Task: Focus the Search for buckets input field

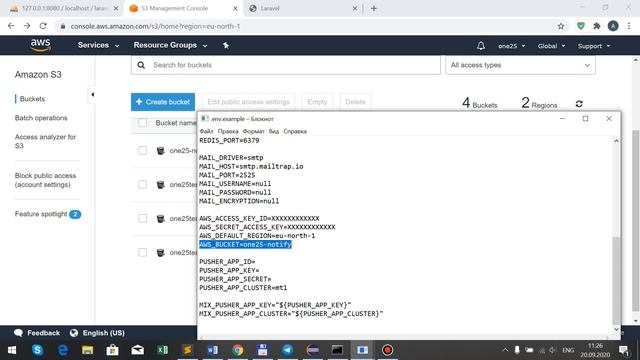Action: pyautogui.click(x=286, y=65)
